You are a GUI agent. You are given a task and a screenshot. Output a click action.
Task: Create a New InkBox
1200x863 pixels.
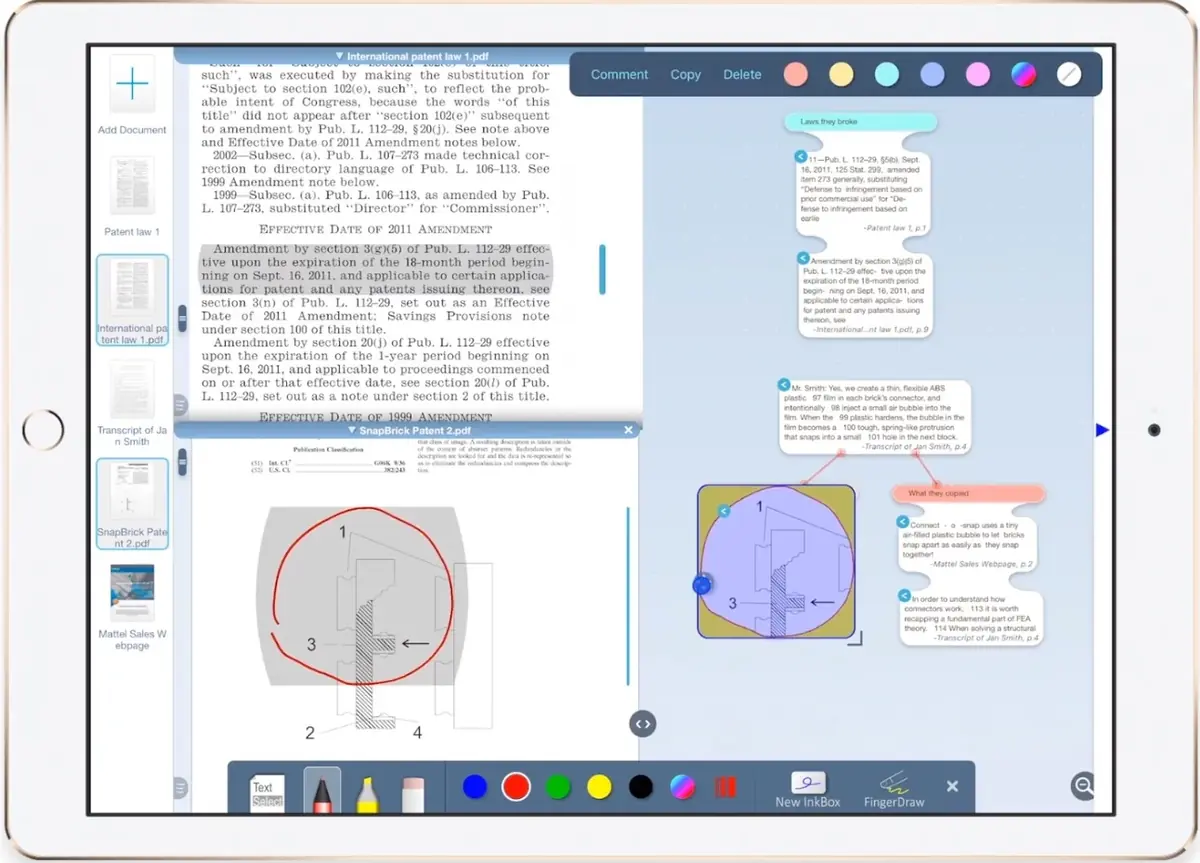808,789
